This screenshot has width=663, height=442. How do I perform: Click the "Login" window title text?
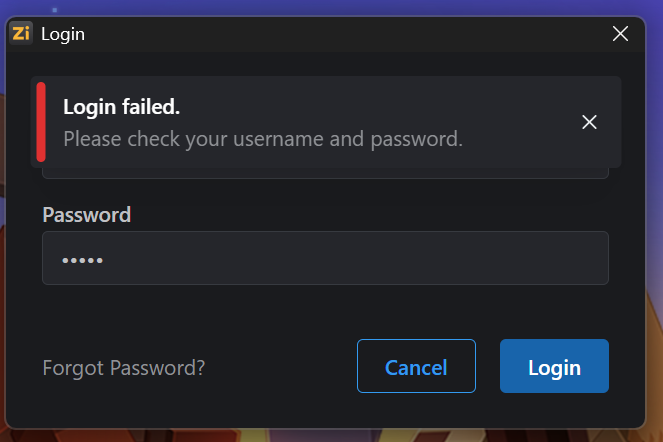63,34
